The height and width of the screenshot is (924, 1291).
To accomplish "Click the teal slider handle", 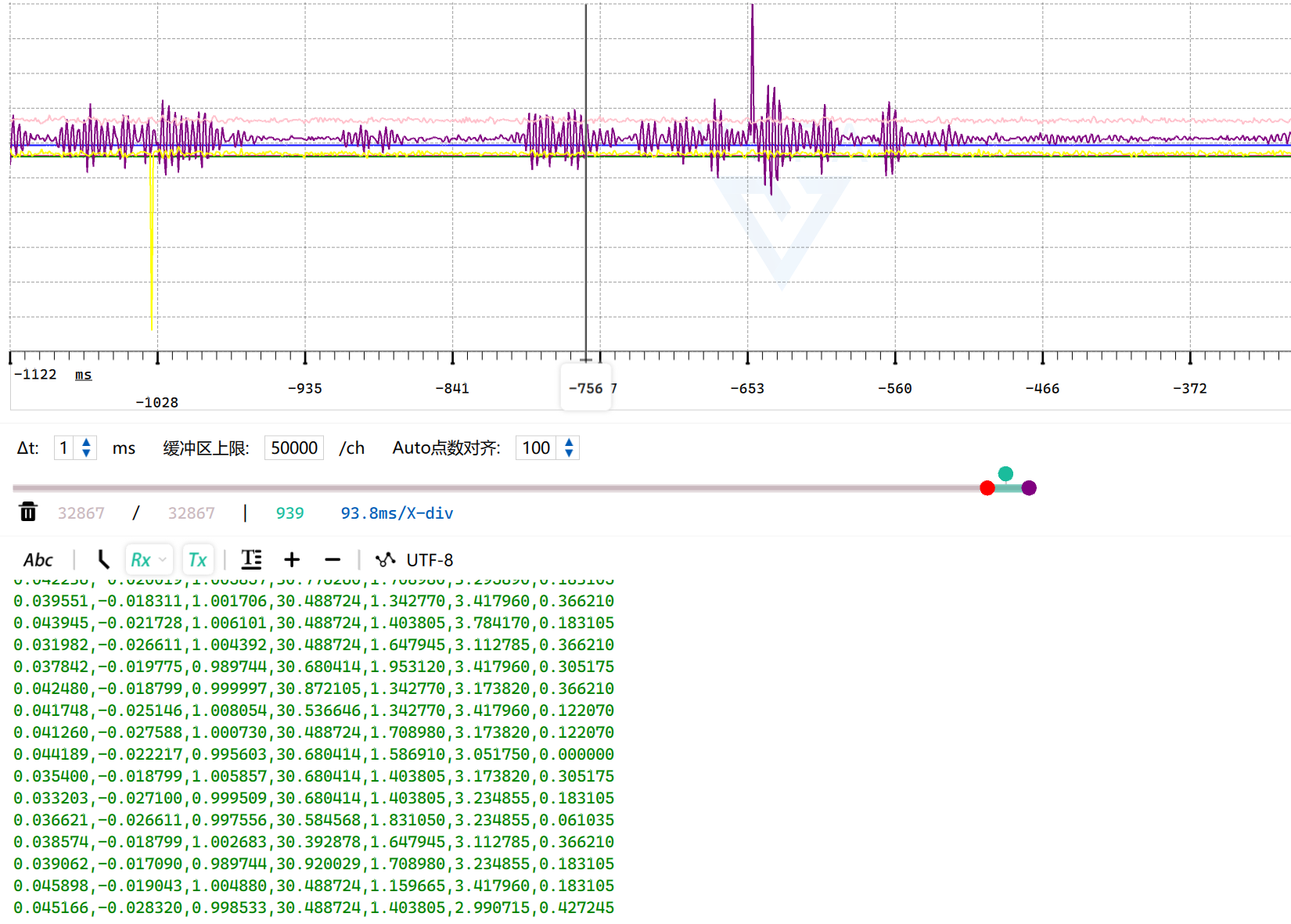I will [x=1006, y=474].
